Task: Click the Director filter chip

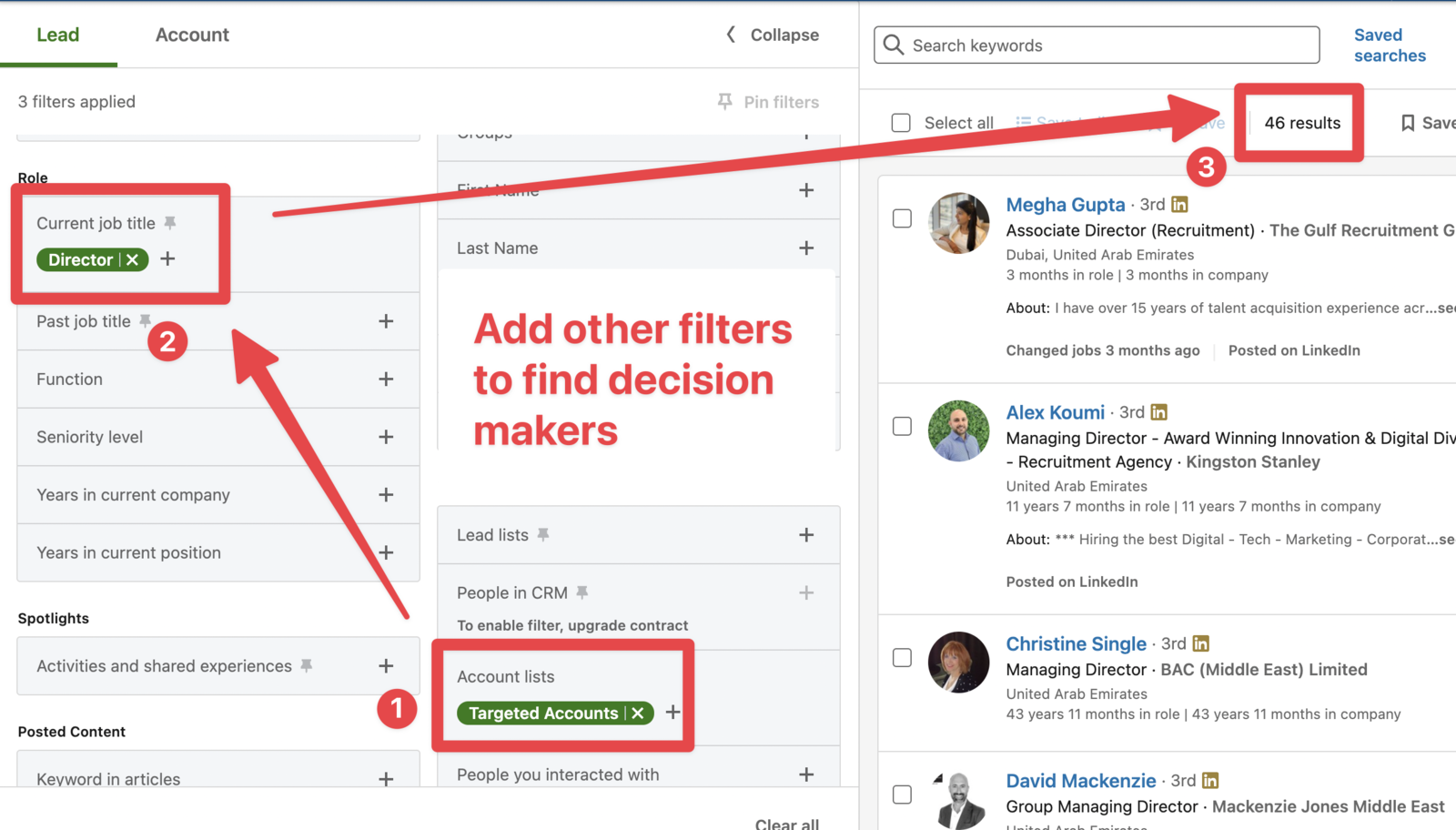Action: pyautogui.click(x=92, y=259)
